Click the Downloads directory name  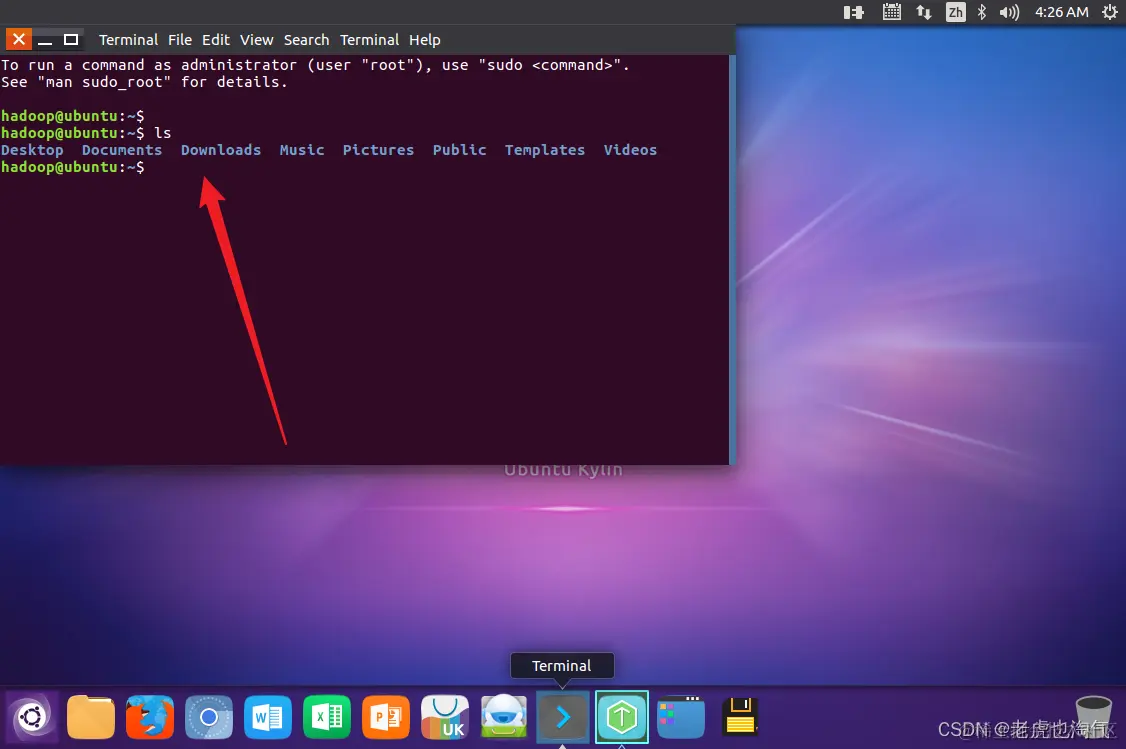220,150
